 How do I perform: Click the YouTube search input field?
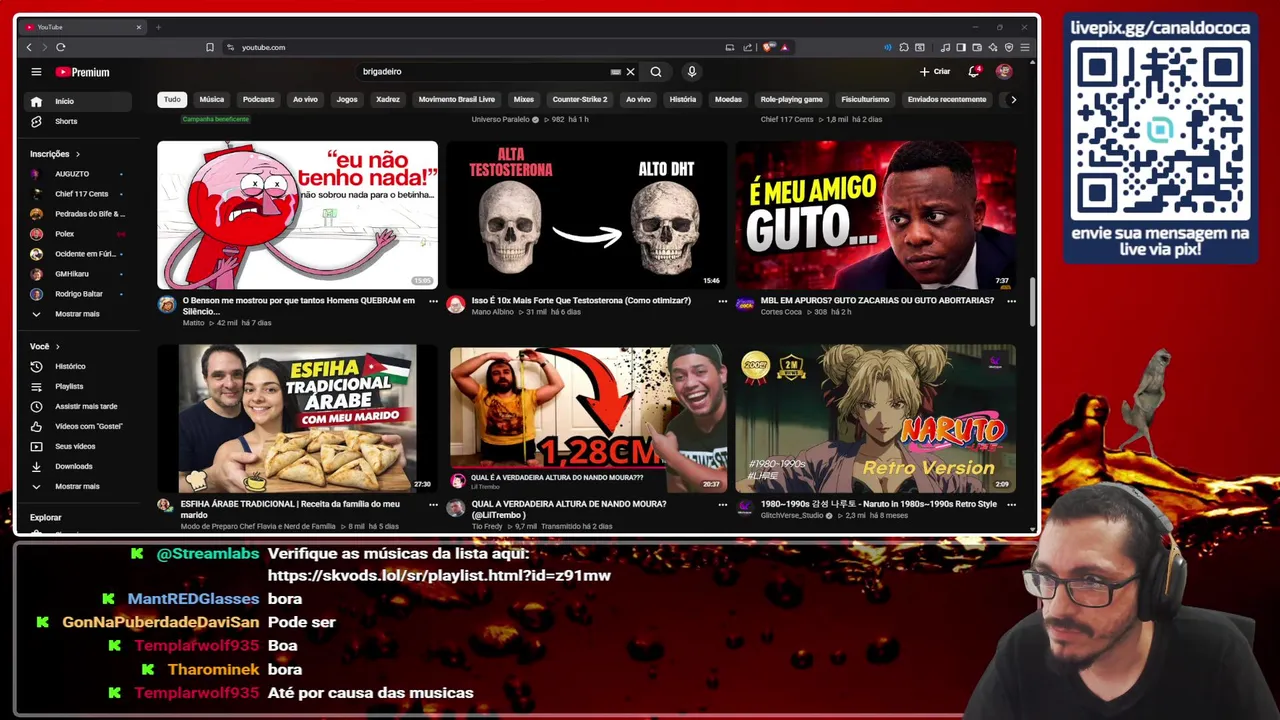(x=483, y=72)
